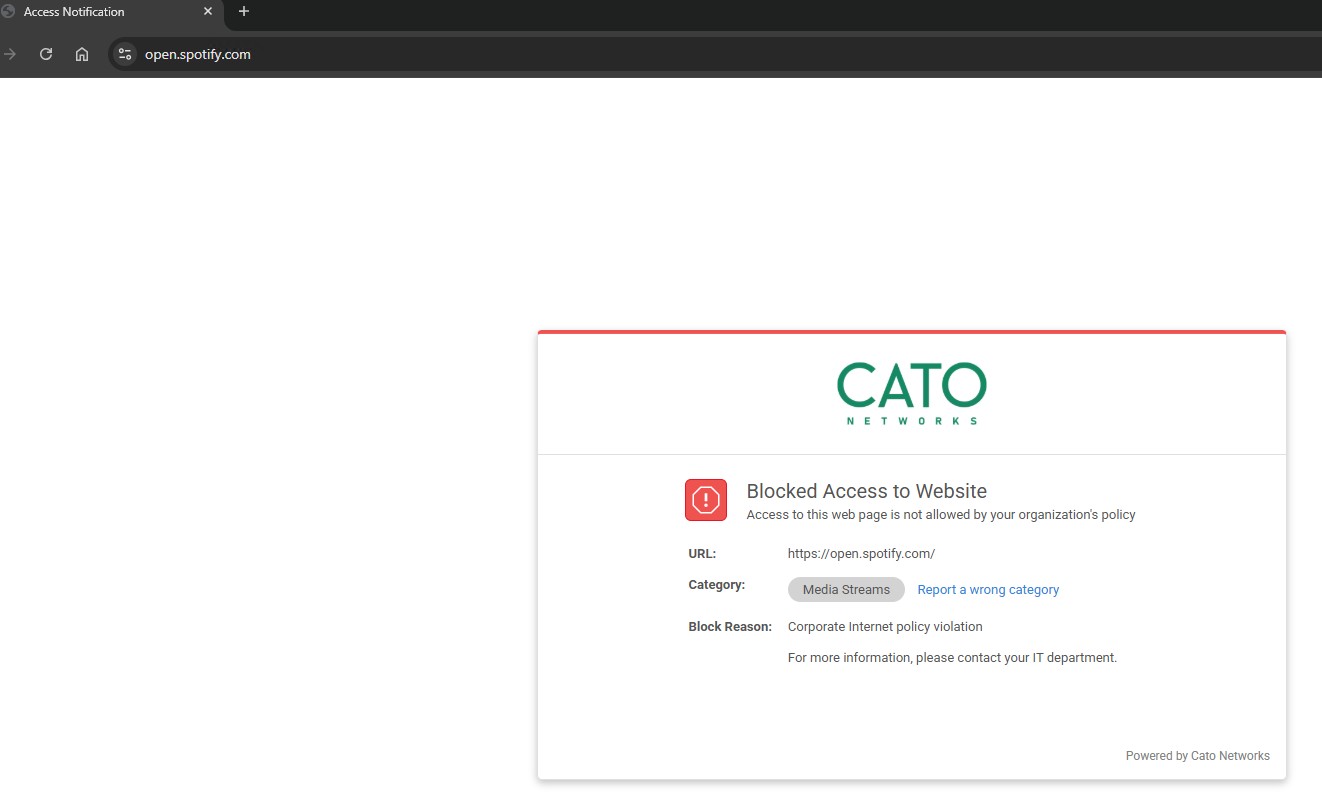Click the globe favicon on the tab
This screenshot has height=801, width=1322.
pos(8,12)
